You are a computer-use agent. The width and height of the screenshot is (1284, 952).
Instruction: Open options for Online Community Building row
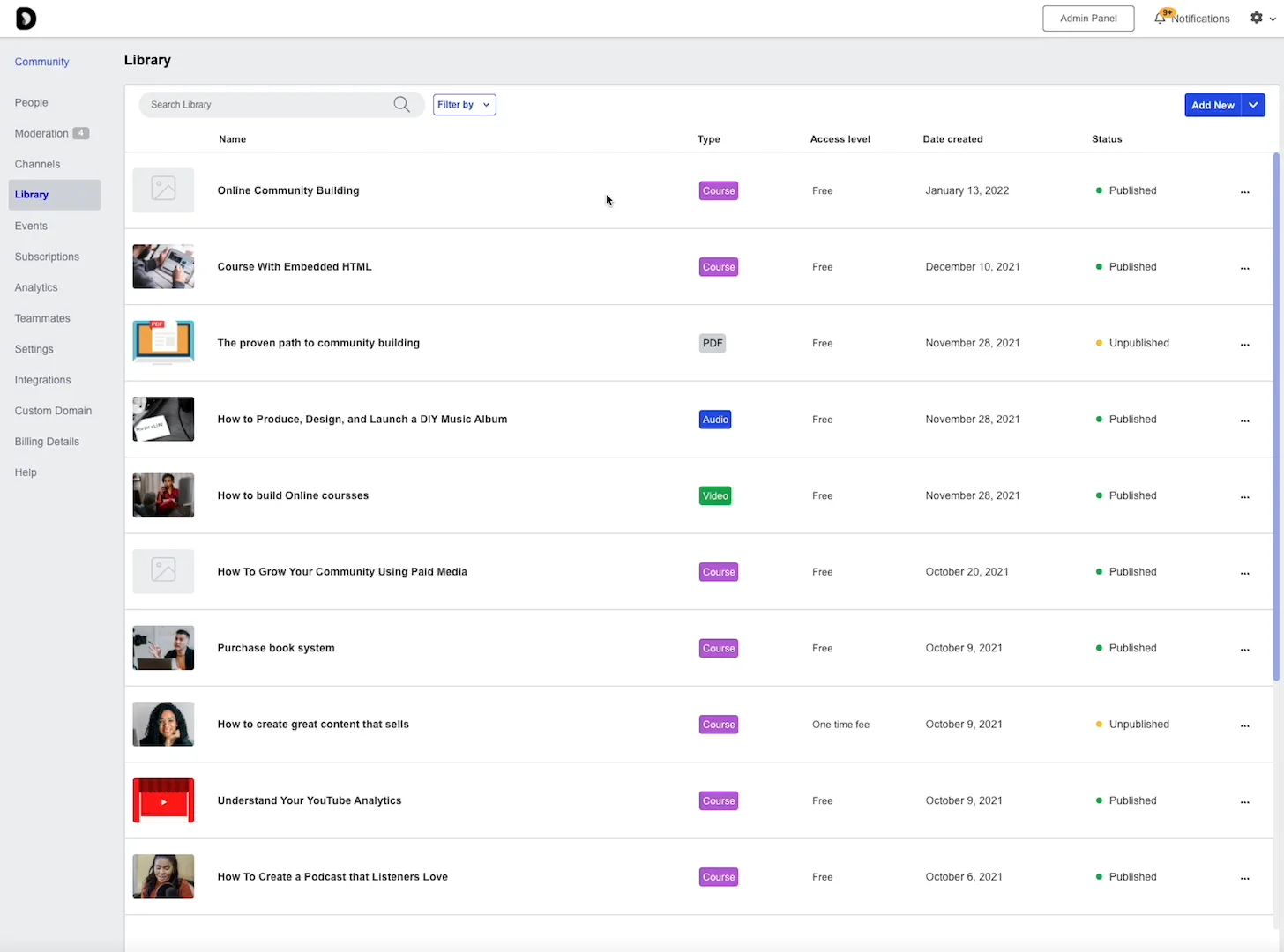[1244, 191]
